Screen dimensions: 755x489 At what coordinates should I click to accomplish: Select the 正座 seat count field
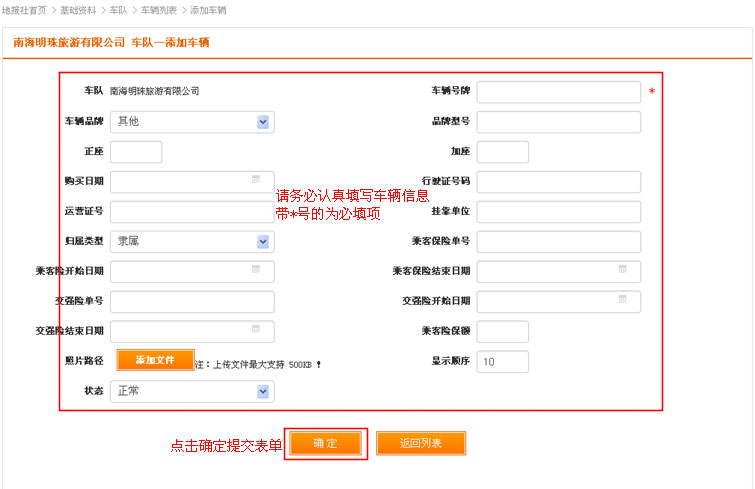pos(136,152)
